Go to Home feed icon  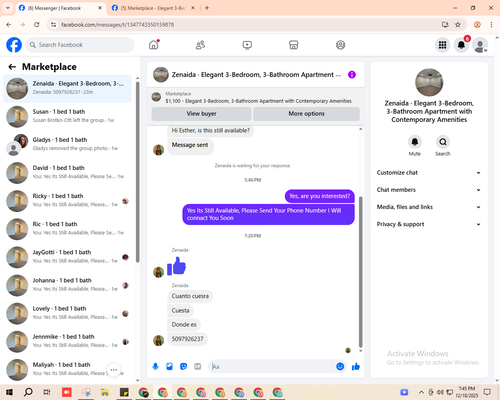(154, 45)
